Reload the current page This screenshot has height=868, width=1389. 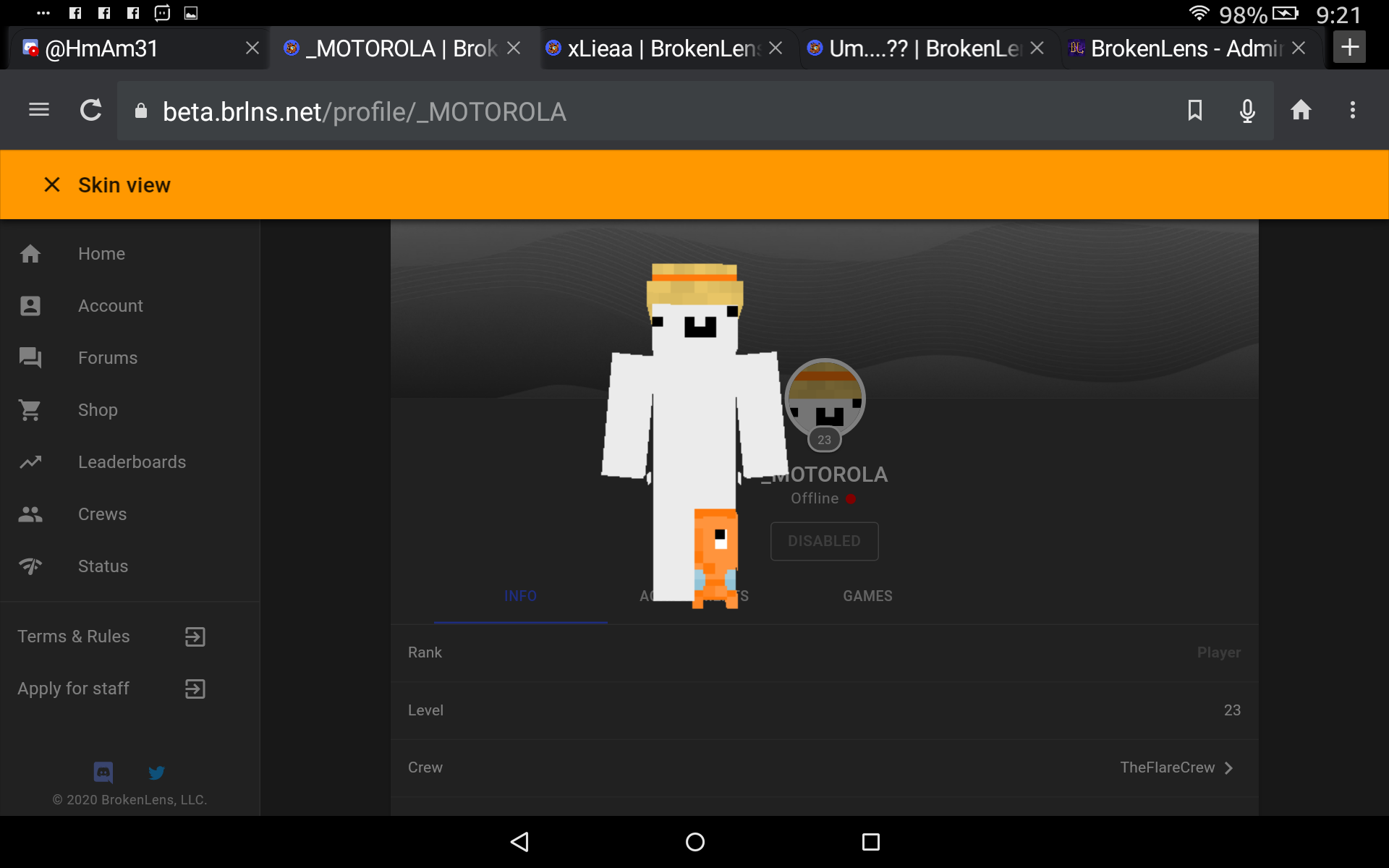coord(91,110)
